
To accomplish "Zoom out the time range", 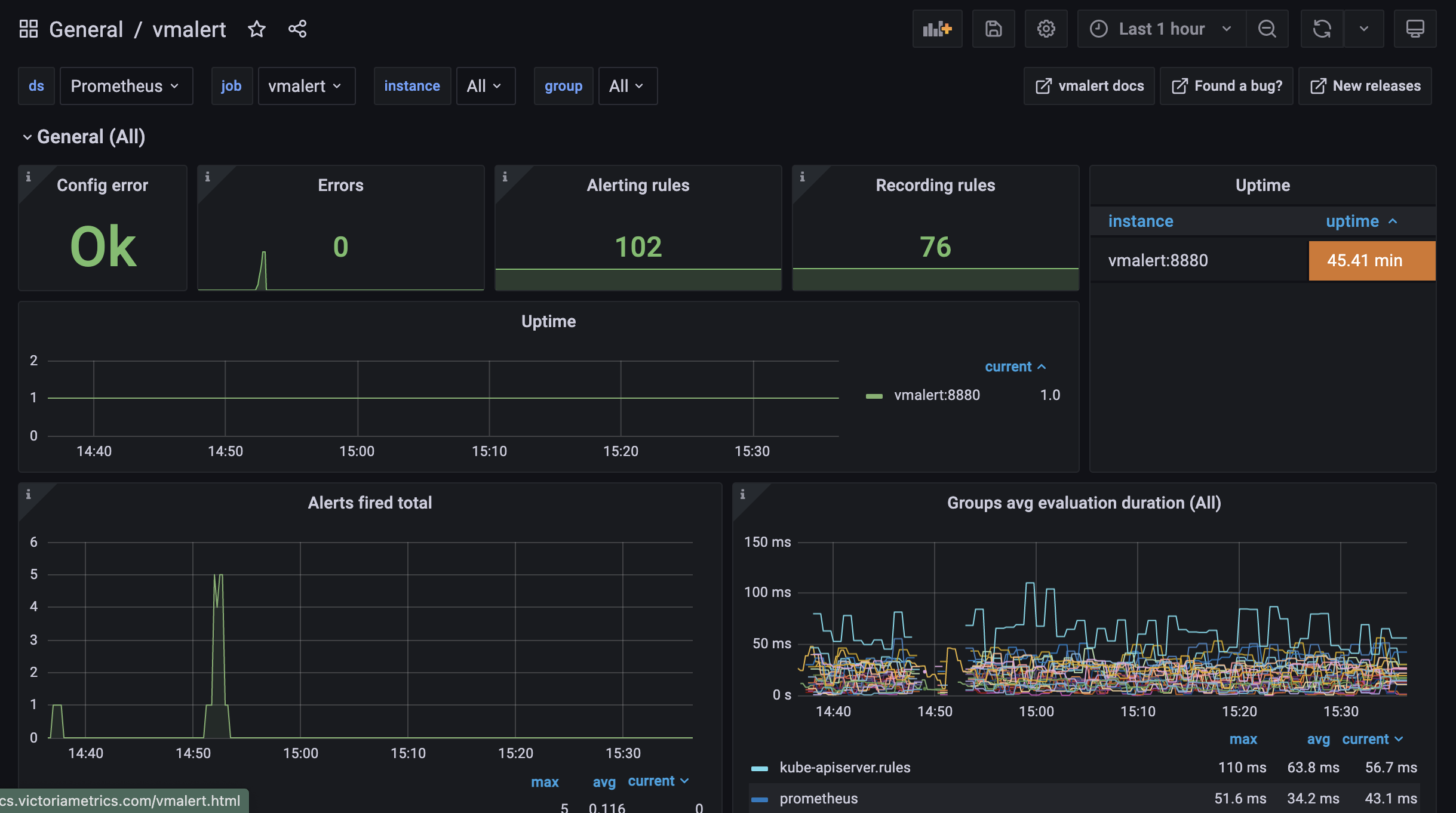I will 1267,29.
